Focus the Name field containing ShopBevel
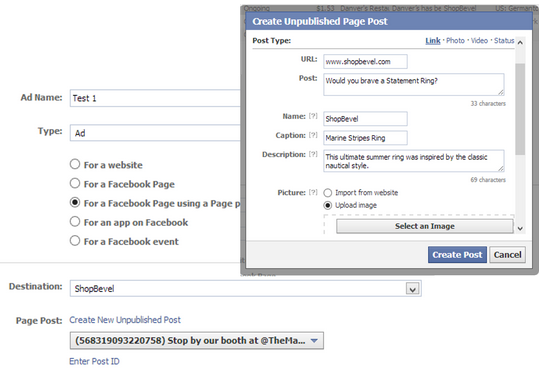The width and height of the screenshot is (545, 371). [365, 119]
